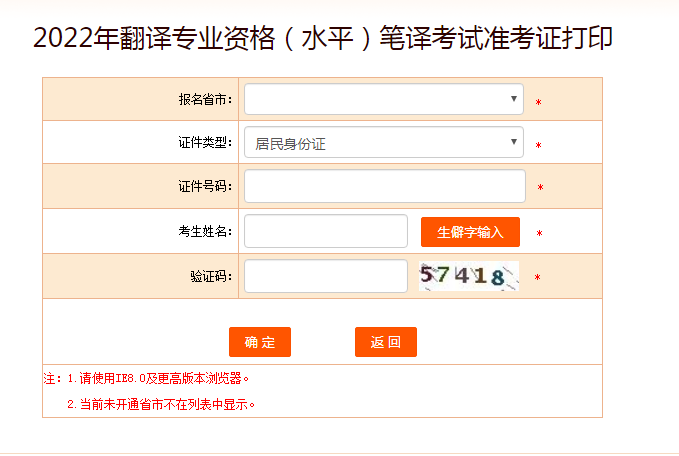Image resolution: width=679 pixels, height=456 pixels.
Task: Click the red asterisk beside 报名省市 dropdown
Action: click(539, 102)
